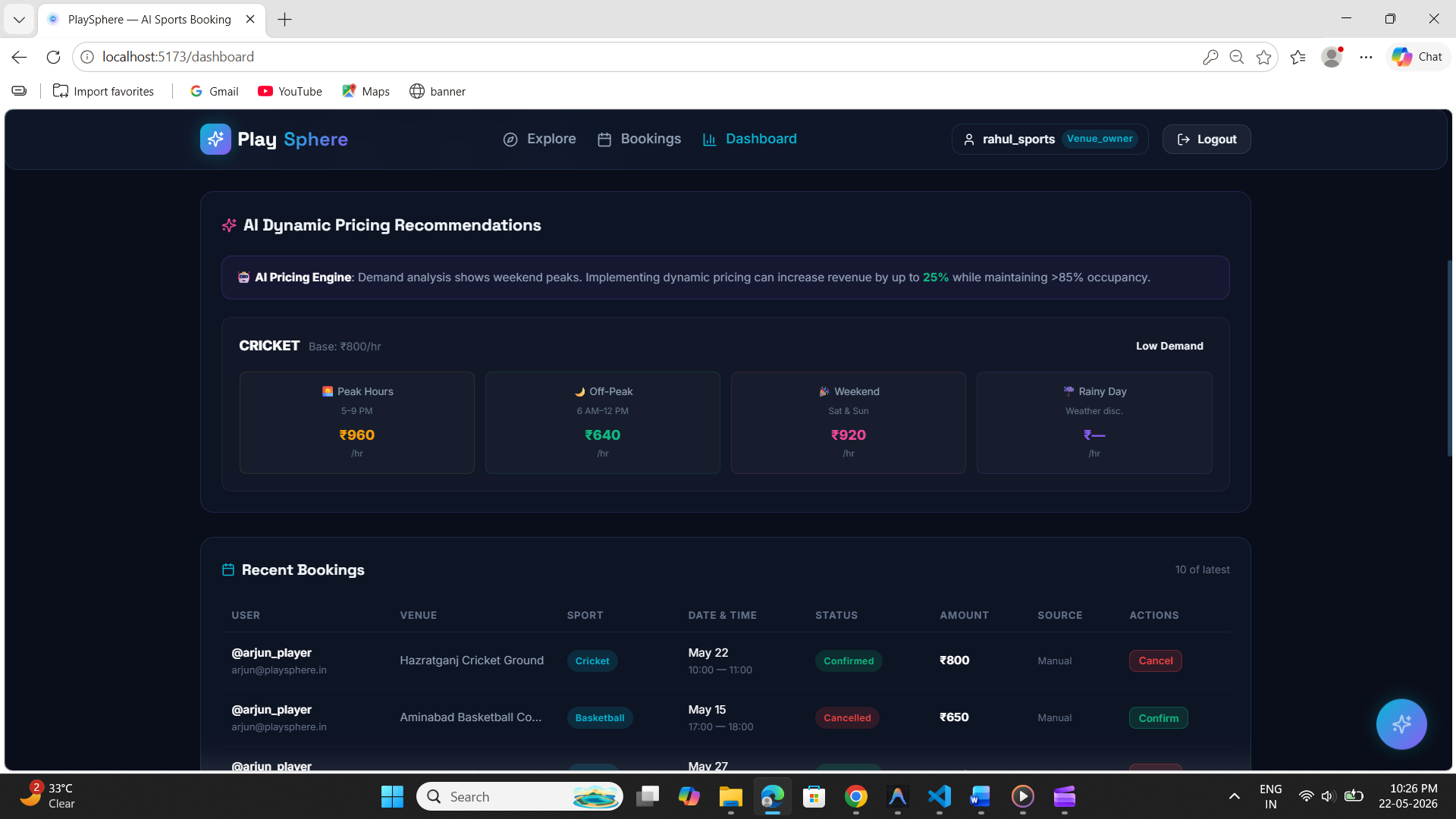
Task: Open the Explore page
Action: point(539,139)
